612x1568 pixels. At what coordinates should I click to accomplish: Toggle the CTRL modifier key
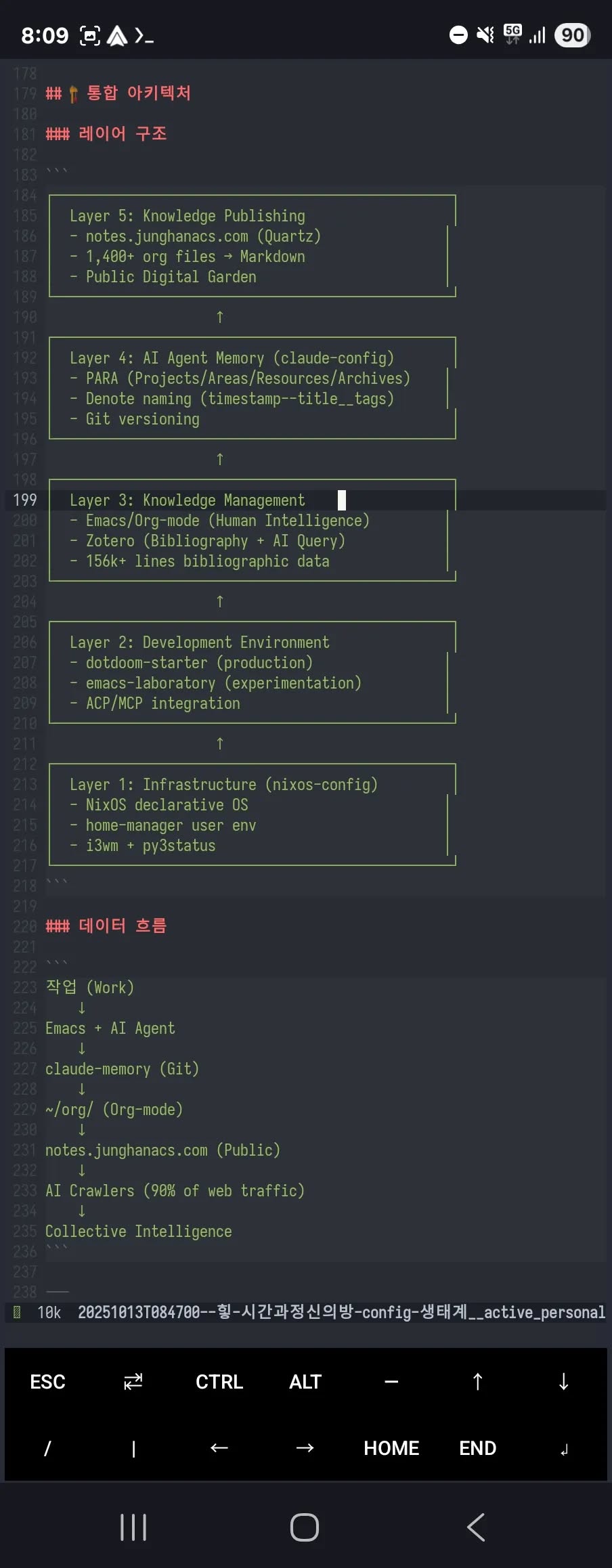point(219,1382)
